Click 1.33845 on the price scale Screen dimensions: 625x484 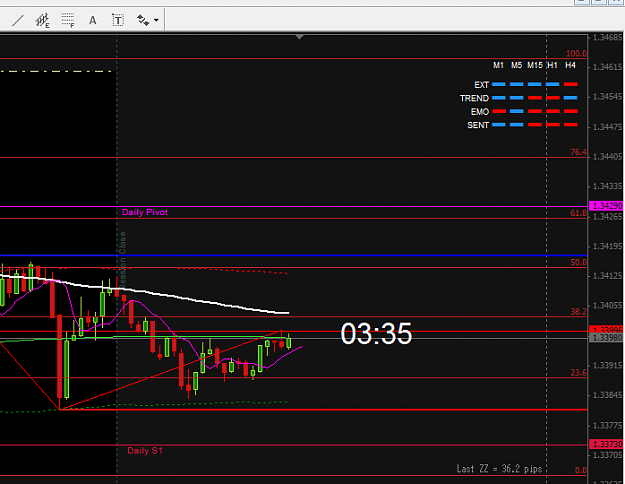[607, 395]
